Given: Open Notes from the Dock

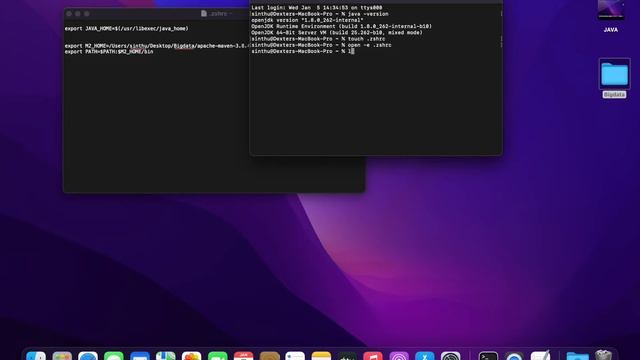Looking at the screenshot, I should (x=321, y=356).
